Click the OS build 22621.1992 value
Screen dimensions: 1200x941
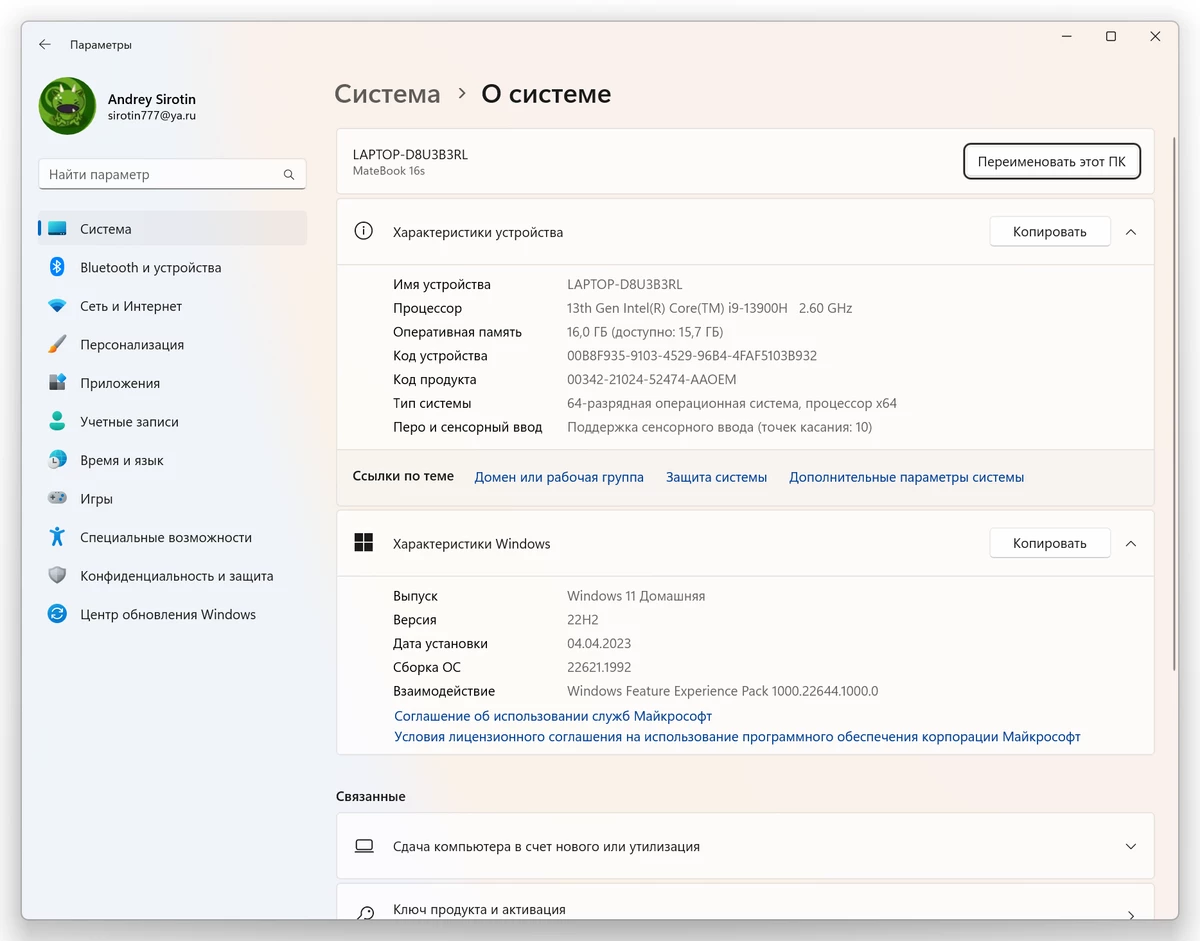coord(599,667)
